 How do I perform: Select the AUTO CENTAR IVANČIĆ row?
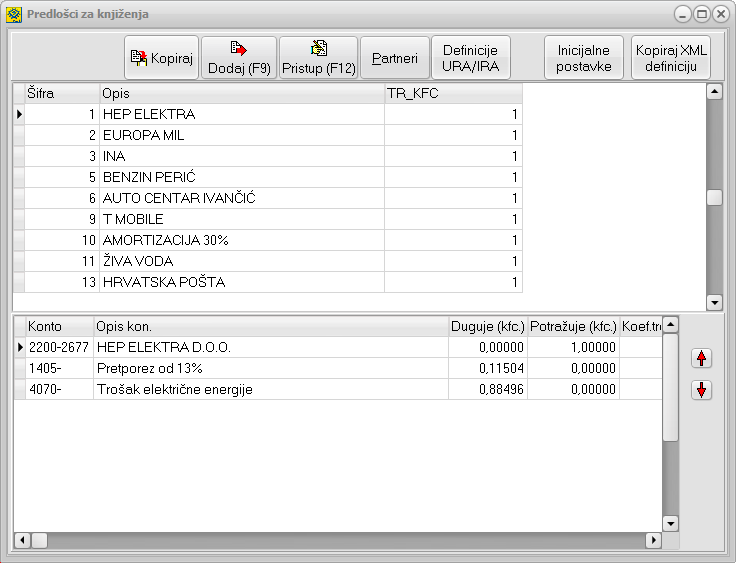[268, 198]
